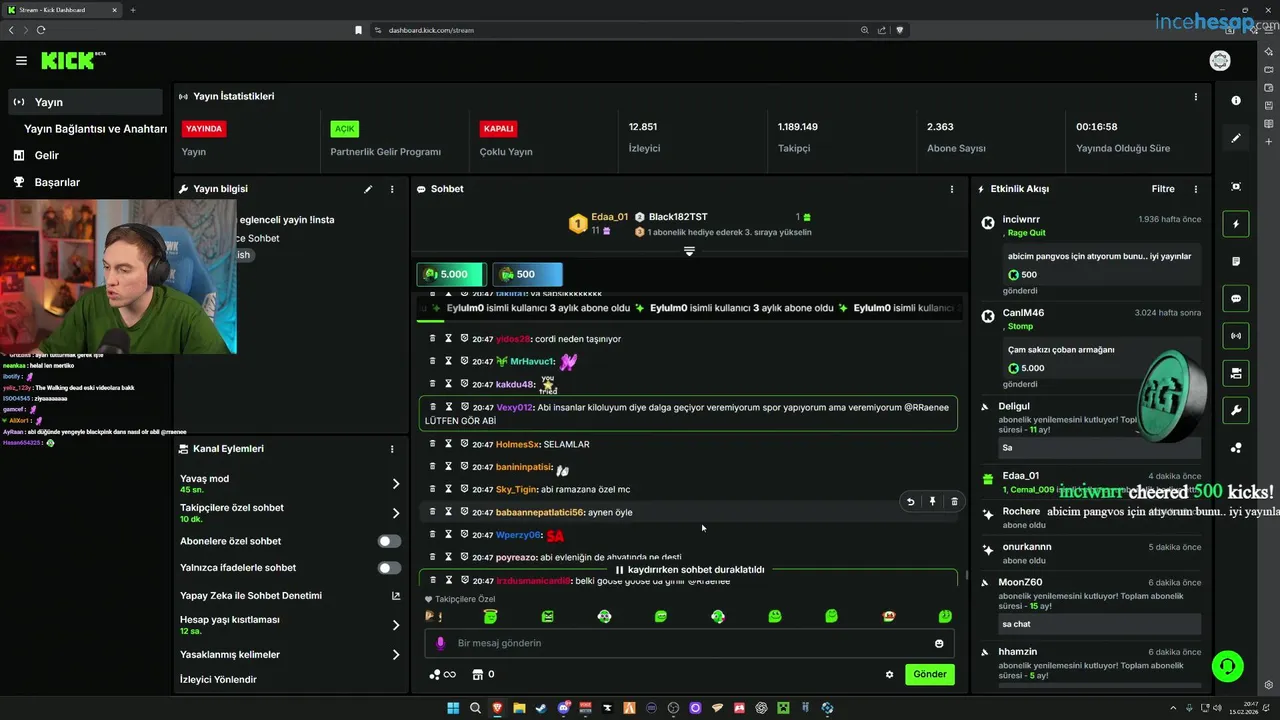This screenshot has height=720, width=1280.
Task: Click the Gönder send button
Action: click(929, 674)
